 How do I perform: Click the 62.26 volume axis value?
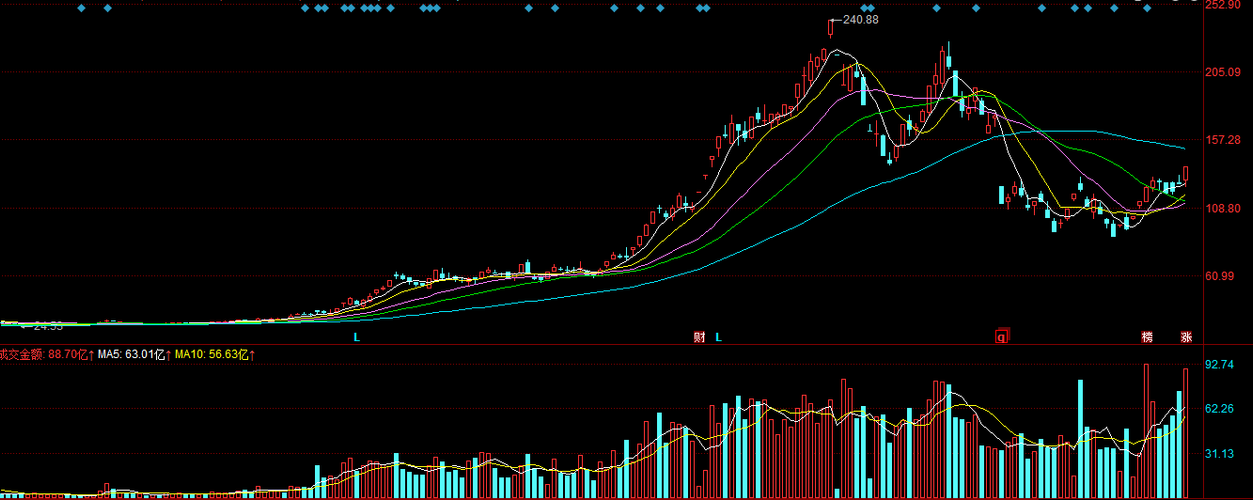coord(1221,409)
